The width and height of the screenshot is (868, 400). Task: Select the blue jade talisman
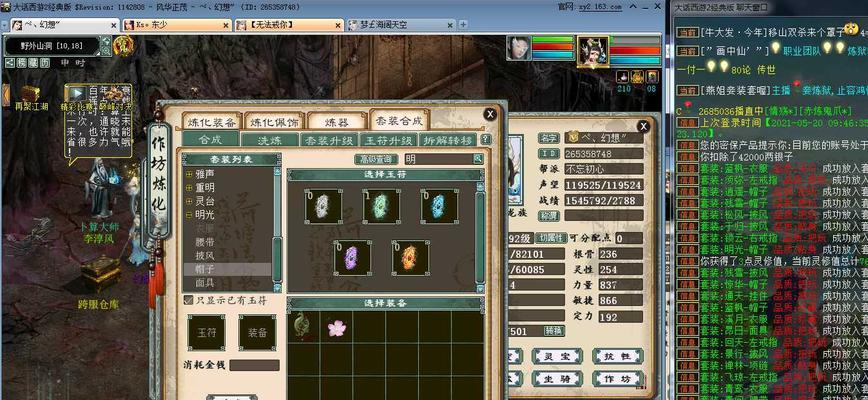(x=439, y=206)
